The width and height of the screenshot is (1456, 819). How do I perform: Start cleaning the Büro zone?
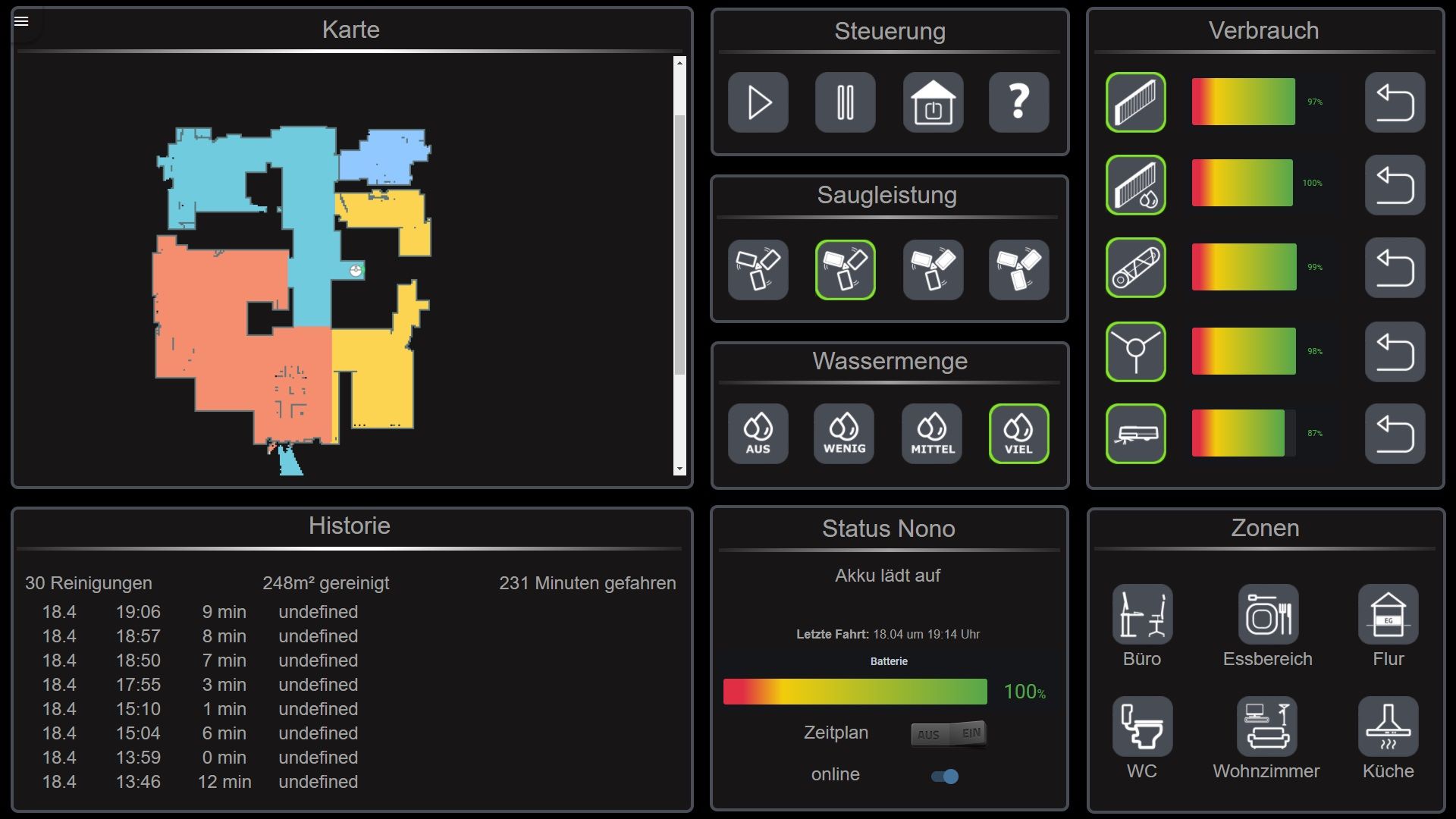pyautogui.click(x=1142, y=614)
